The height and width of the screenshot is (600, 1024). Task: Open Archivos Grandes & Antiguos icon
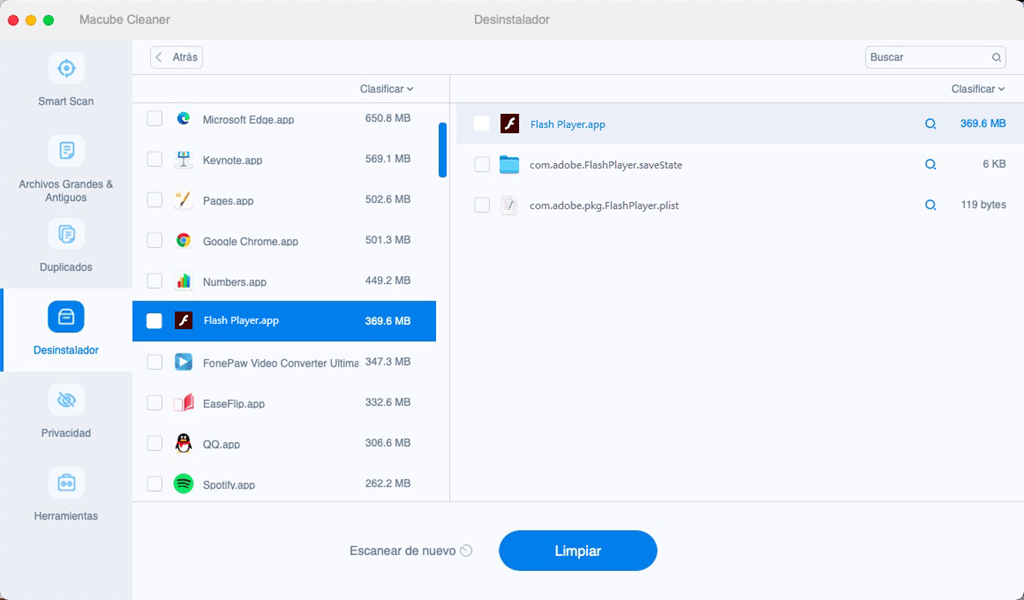pos(66,151)
